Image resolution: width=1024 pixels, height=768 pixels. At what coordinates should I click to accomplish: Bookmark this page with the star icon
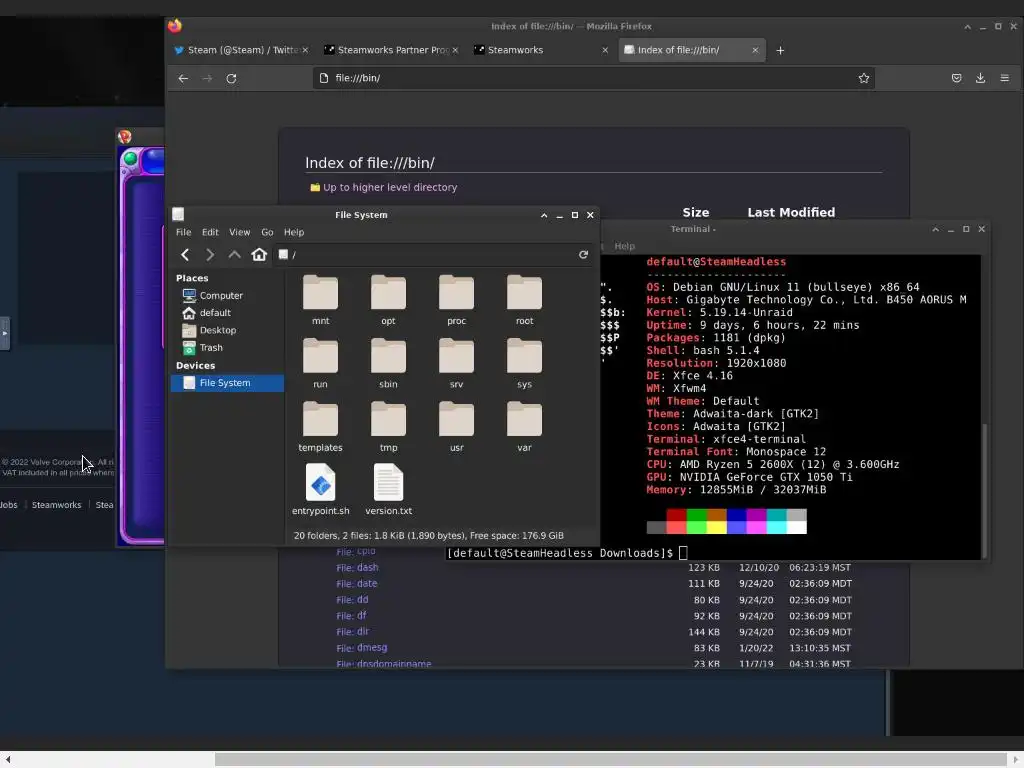(x=864, y=78)
